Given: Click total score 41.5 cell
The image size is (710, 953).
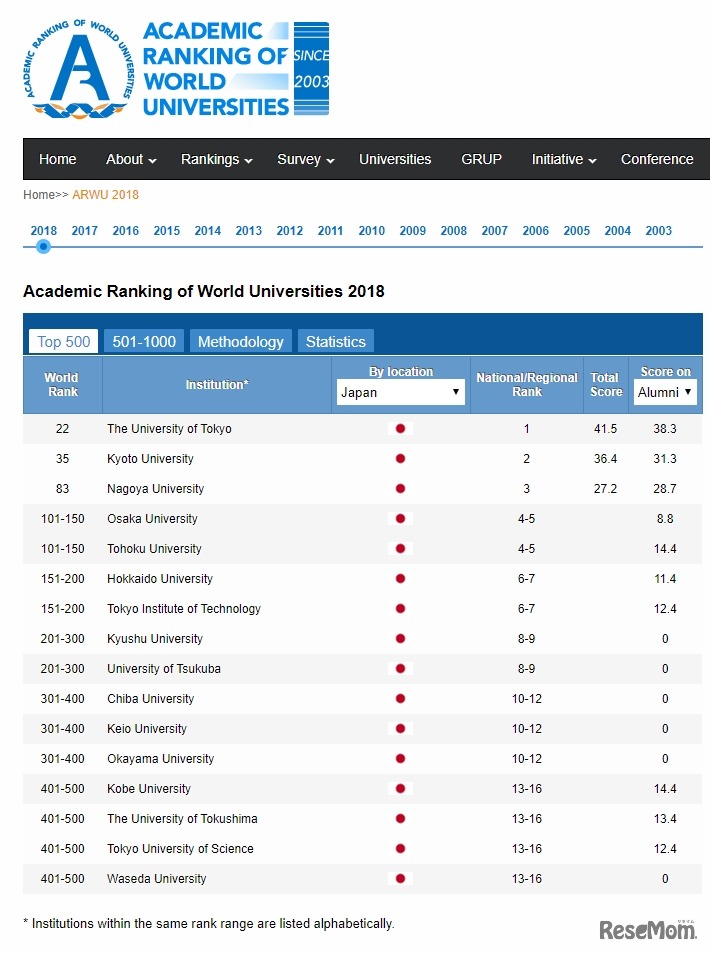Looking at the screenshot, I should tap(605, 428).
